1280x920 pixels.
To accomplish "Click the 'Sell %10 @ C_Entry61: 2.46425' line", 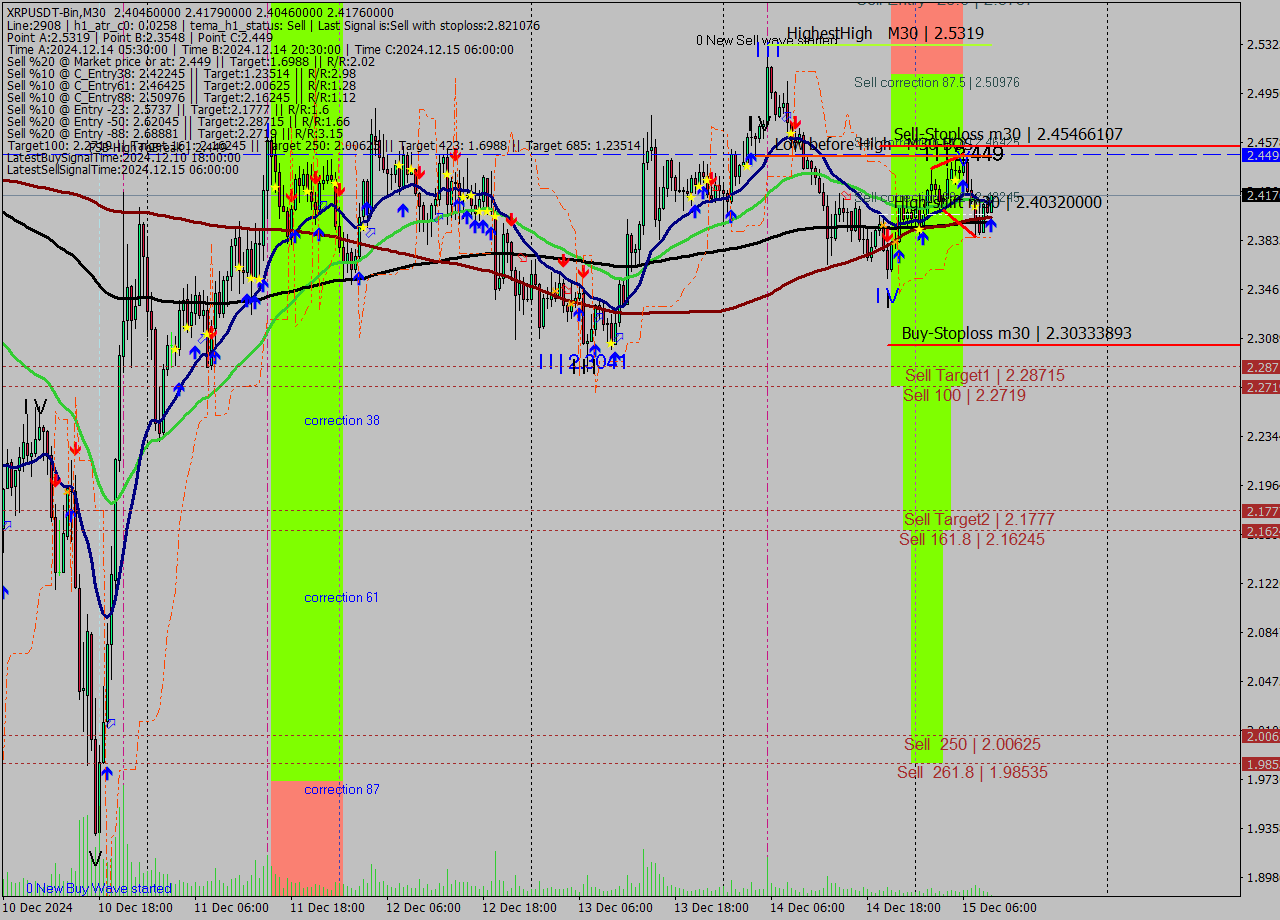I will pyautogui.click(x=181, y=85).
